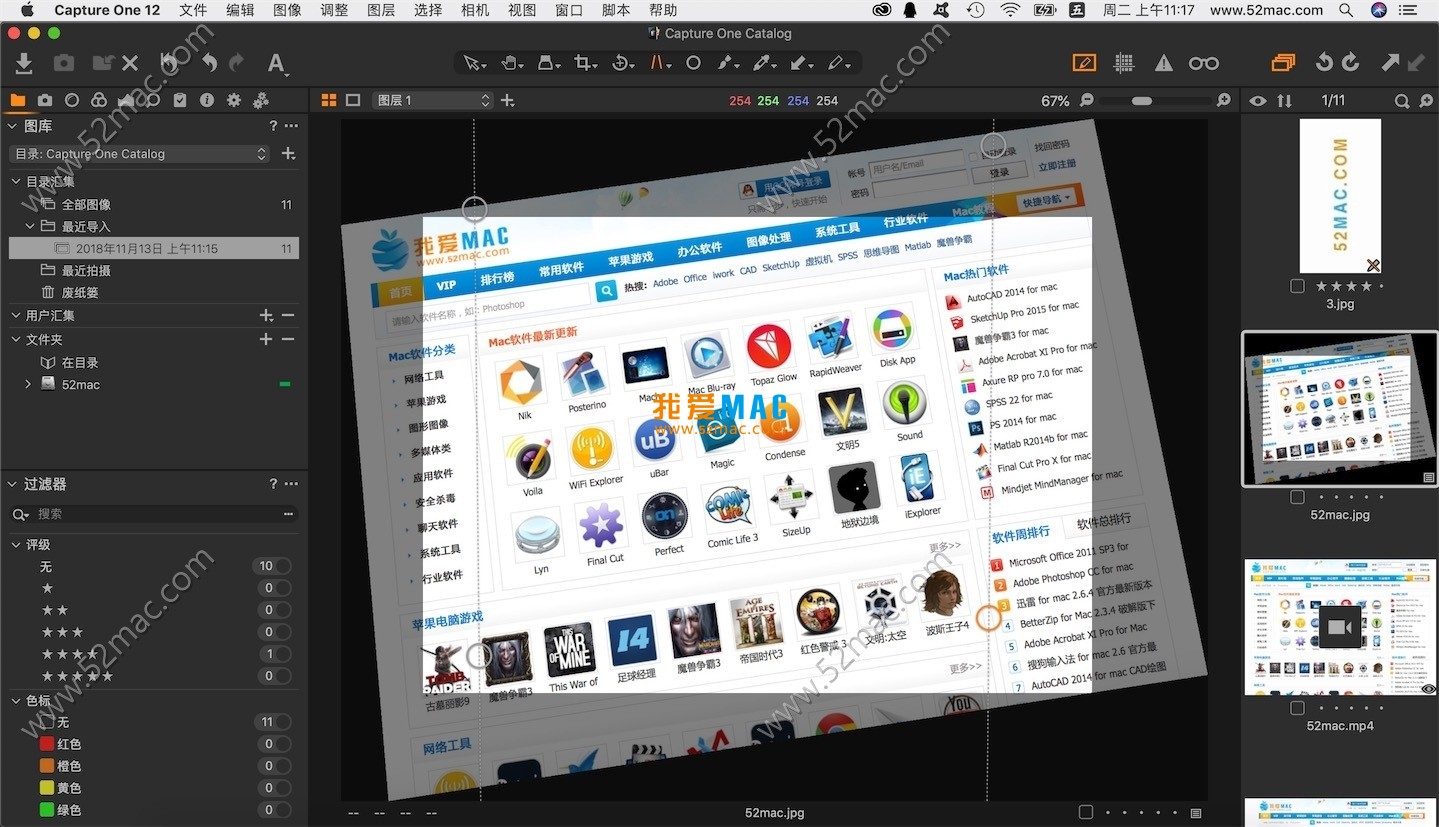Switch viewer to single-view mode

pos(353,100)
